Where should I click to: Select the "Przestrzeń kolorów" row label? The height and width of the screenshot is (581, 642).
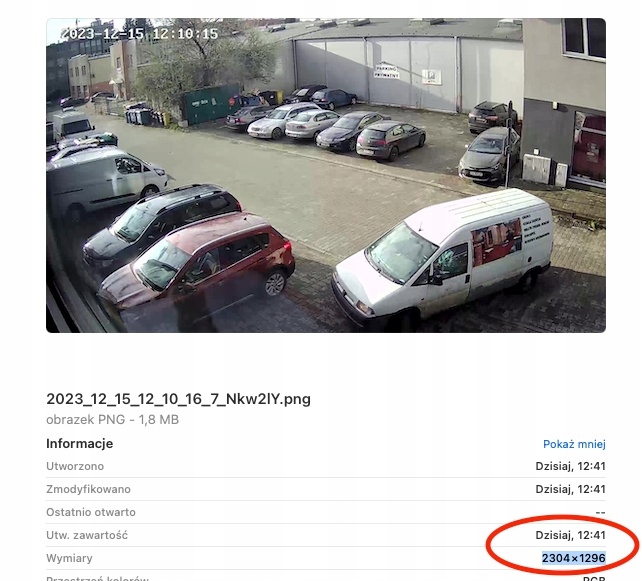coord(97,578)
